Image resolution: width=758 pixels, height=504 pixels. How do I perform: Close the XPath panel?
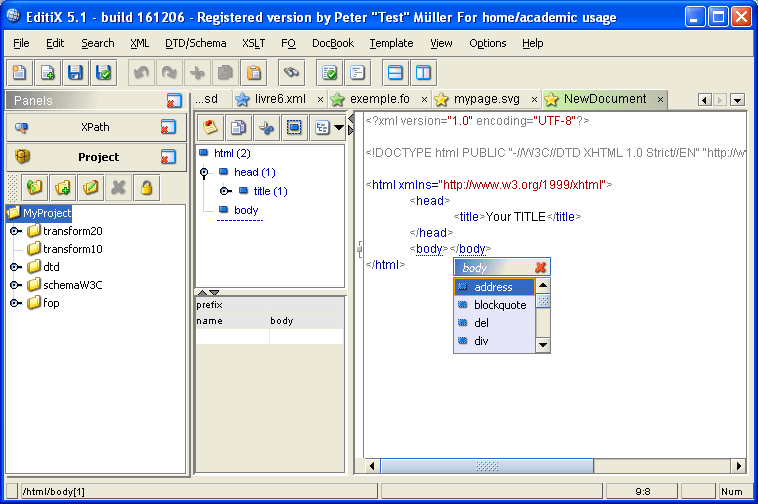(x=168, y=127)
